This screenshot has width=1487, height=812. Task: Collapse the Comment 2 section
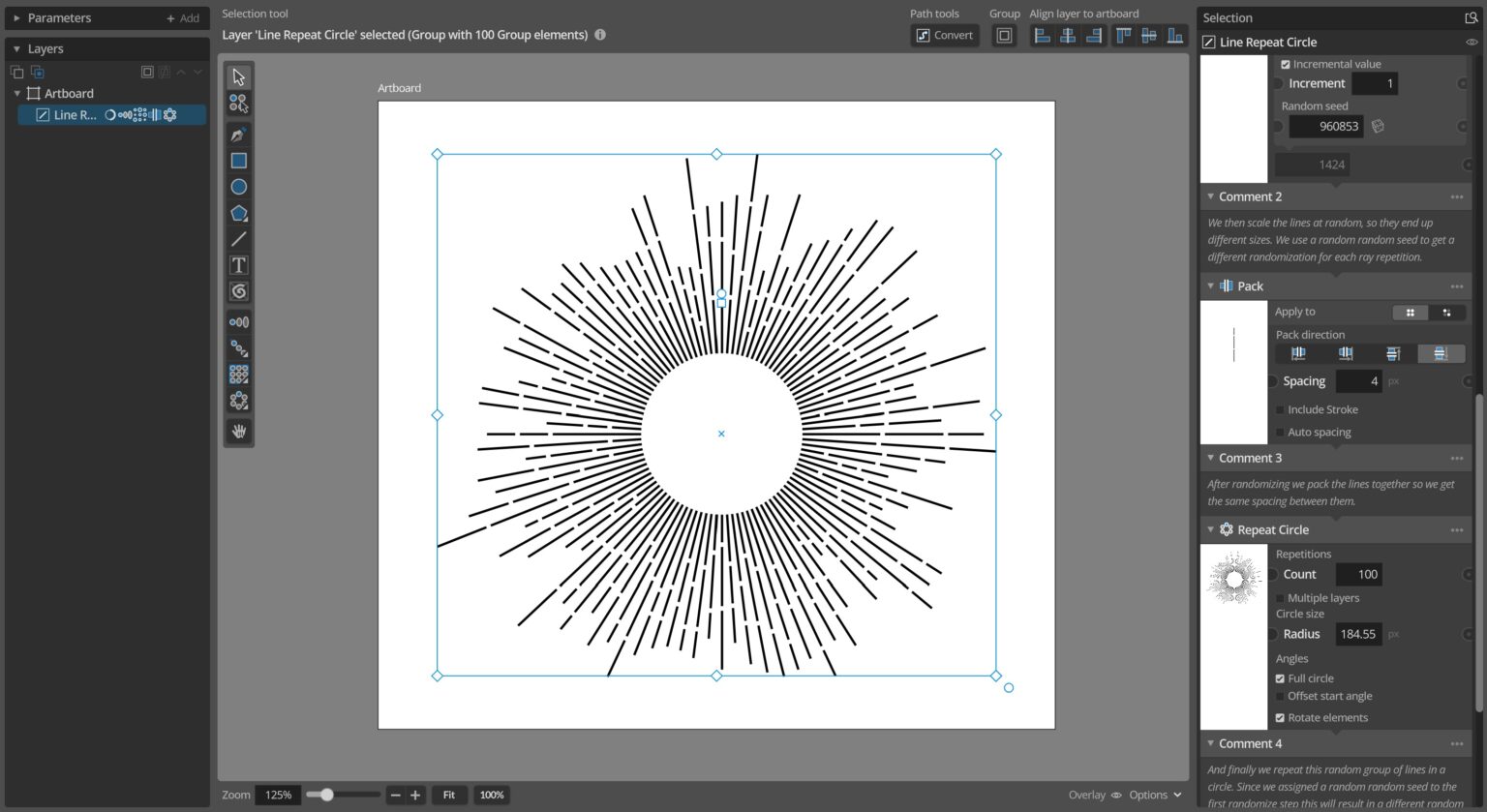pos(1210,195)
